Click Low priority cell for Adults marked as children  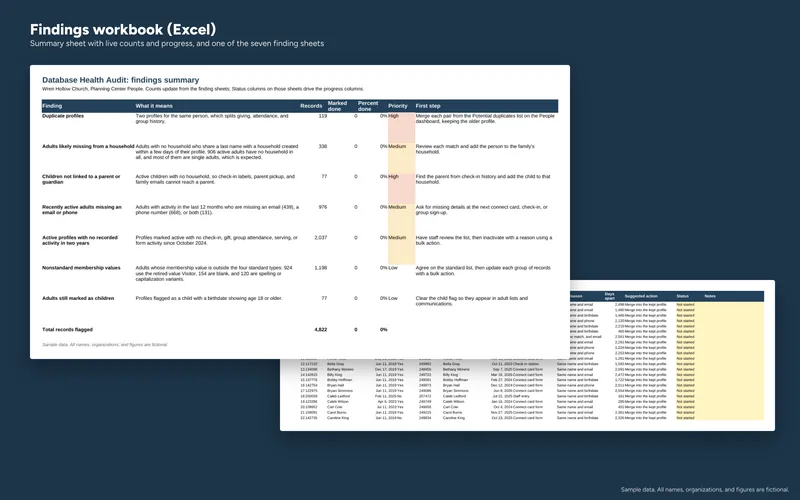[393, 298]
